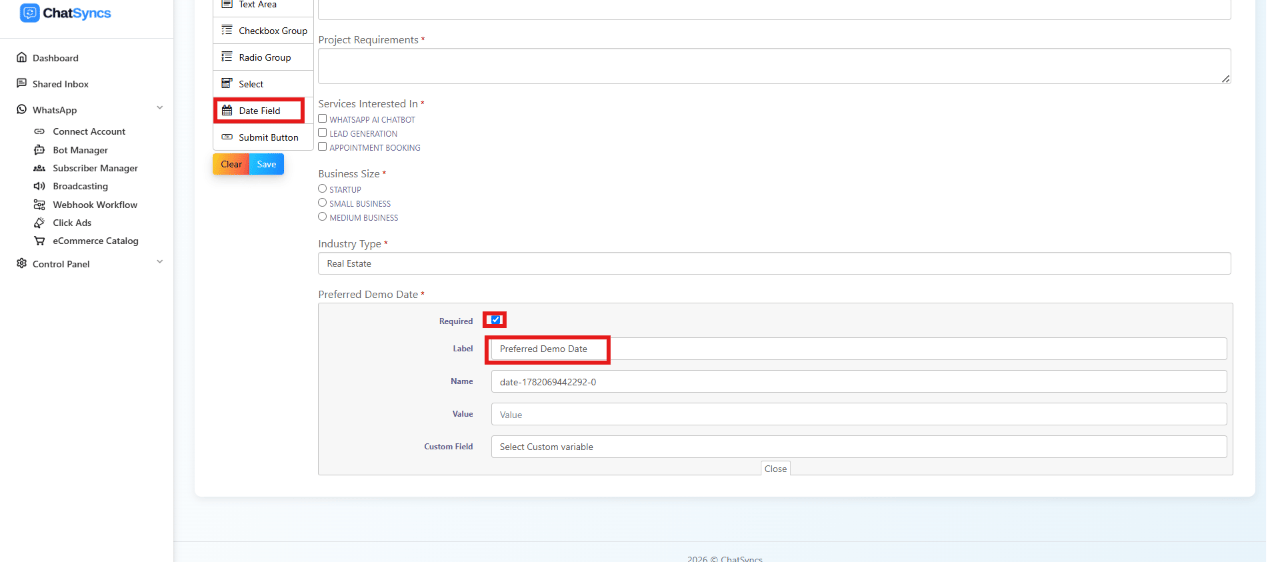This screenshot has height=563, width=1267.
Task: Open the Industry Type dropdown
Action: coord(774,264)
